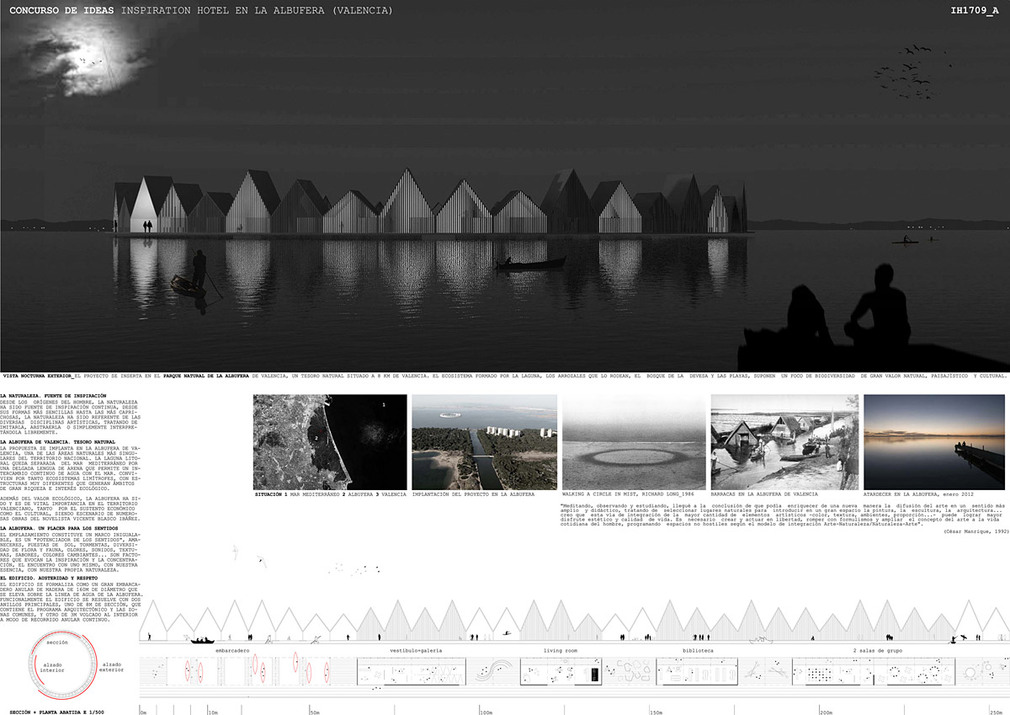Click the '2 salas de grupo' plan label
This screenshot has width=1010, height=715.
pyautogui.click(x=877, y=651)
